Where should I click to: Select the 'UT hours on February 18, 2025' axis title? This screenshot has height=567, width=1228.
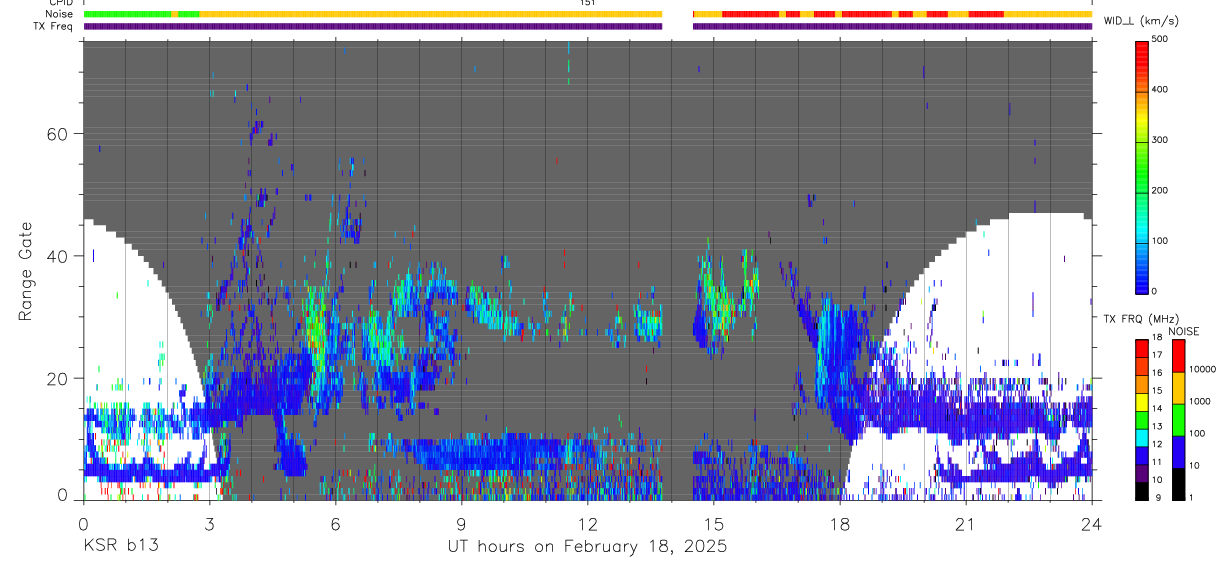tap(587, 547)
